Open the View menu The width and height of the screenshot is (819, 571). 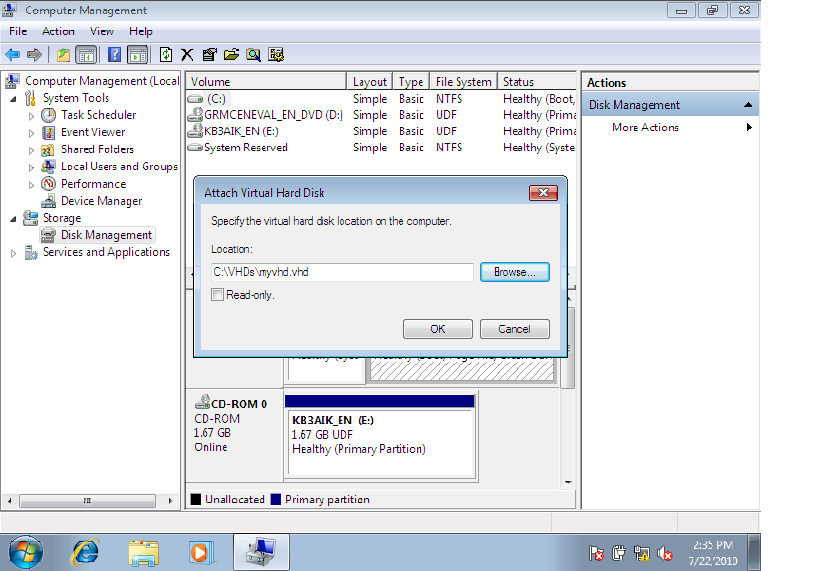click(101, 31)
